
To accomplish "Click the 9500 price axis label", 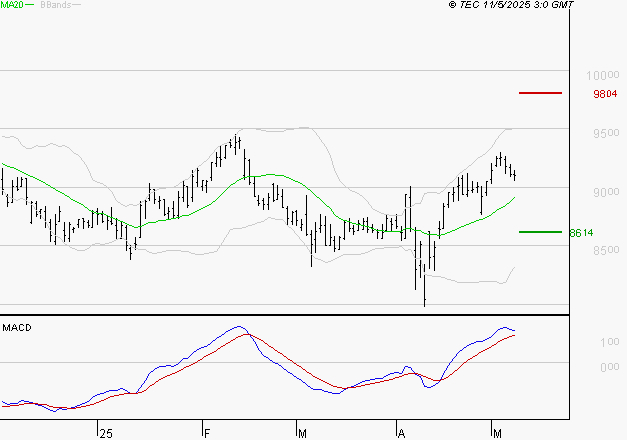I will tap(606, 133).
